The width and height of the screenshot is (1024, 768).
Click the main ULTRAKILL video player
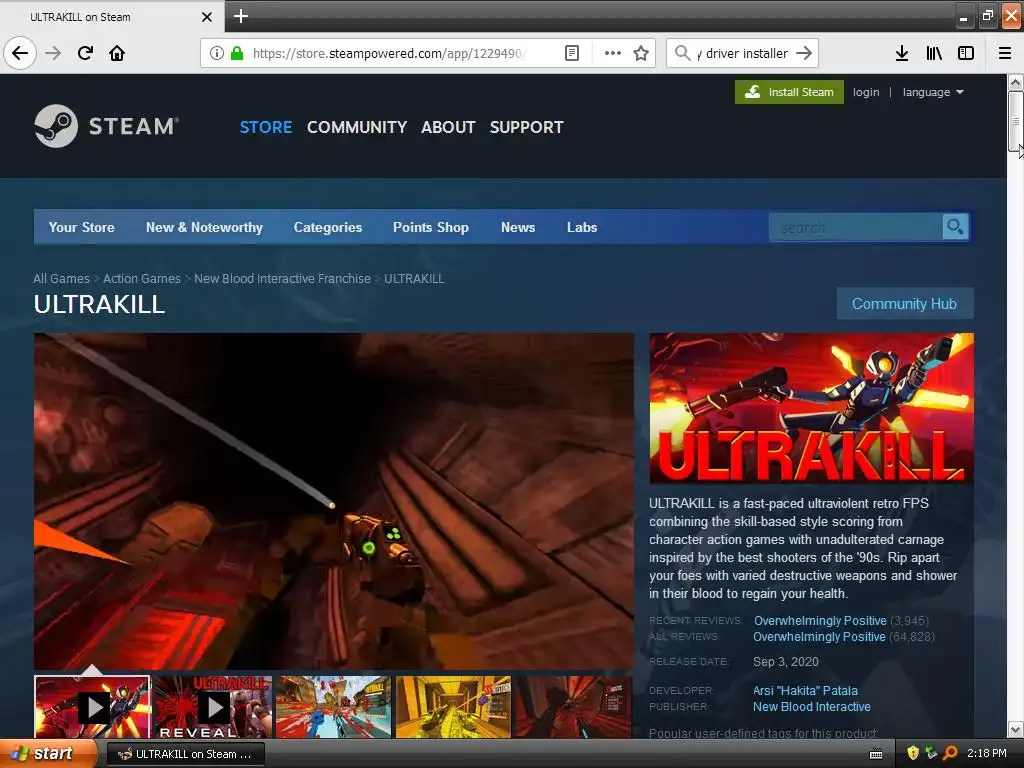(334, 501)
